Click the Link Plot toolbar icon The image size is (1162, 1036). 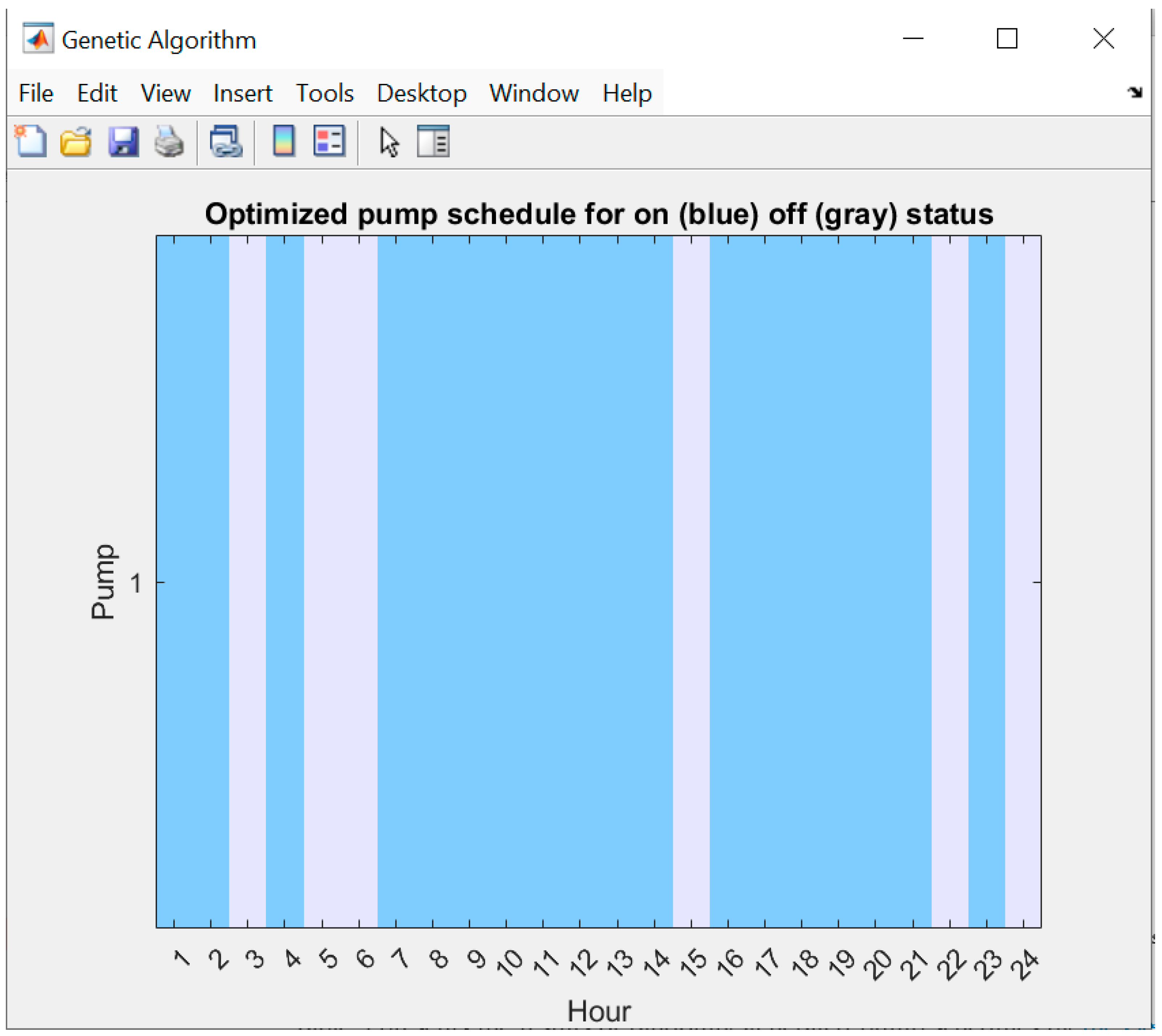(227, 141)
